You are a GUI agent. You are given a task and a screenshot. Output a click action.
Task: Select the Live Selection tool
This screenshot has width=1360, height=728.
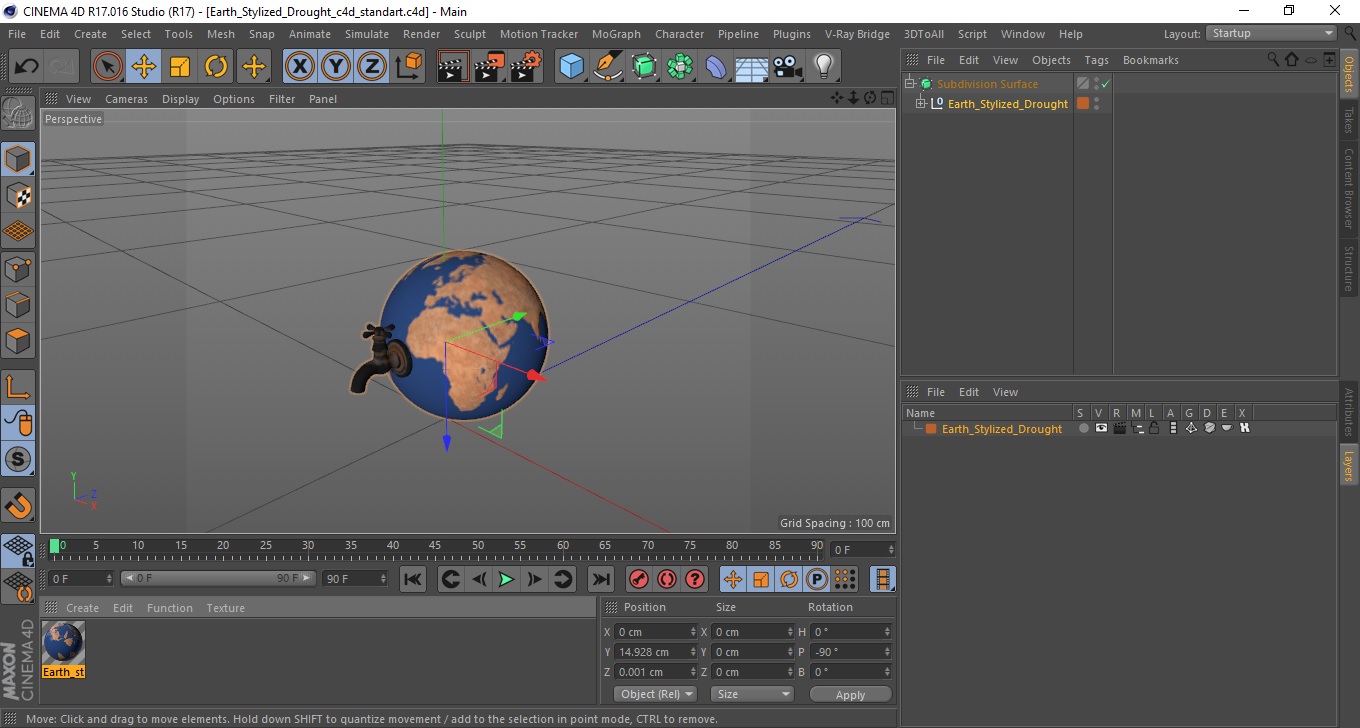pyautogui.click(x=108, y=67)
